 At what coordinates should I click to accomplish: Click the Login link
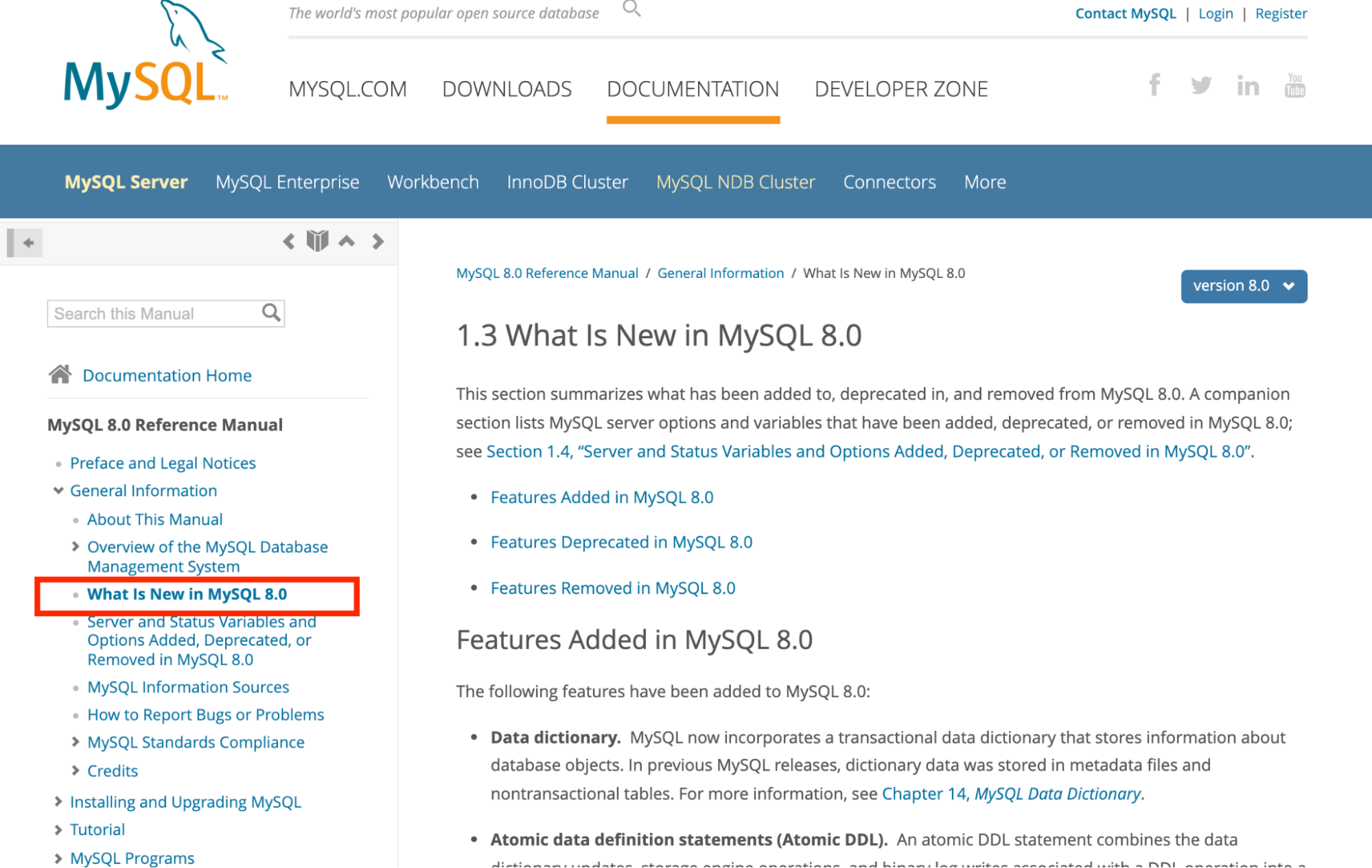point(1215,14)
